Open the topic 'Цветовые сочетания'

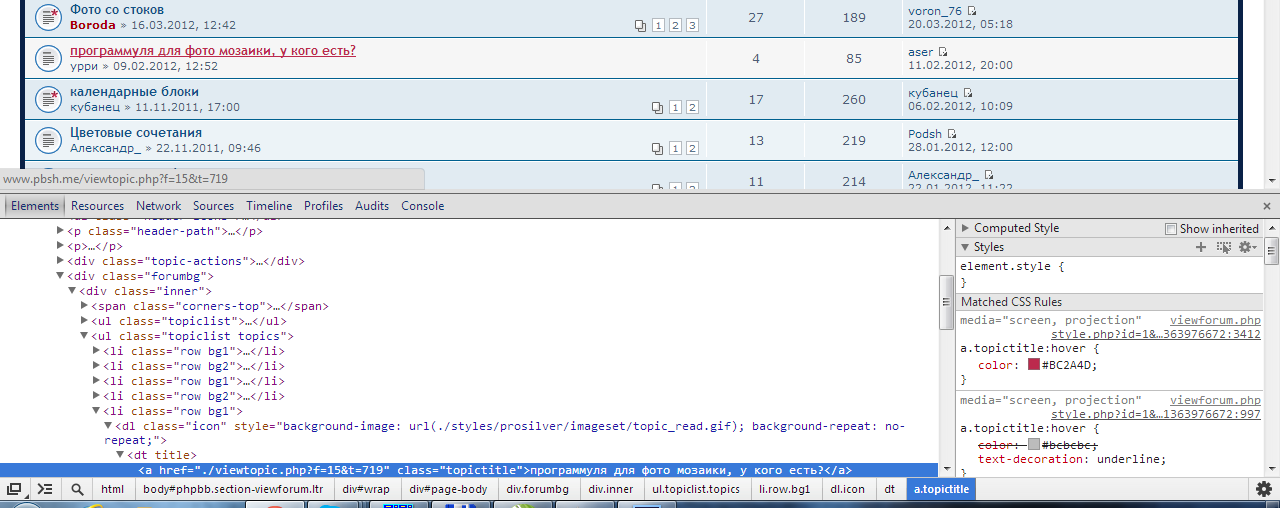136,132
